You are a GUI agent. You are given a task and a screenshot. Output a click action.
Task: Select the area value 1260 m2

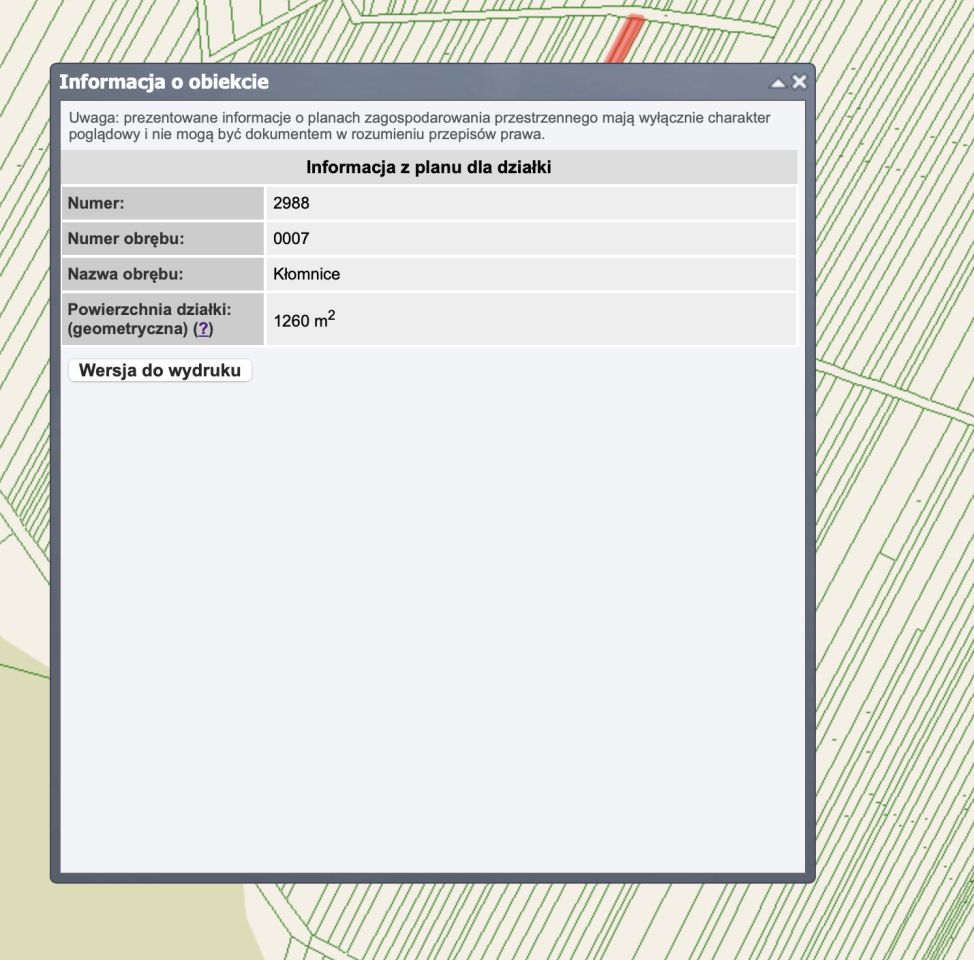point(304,319)
